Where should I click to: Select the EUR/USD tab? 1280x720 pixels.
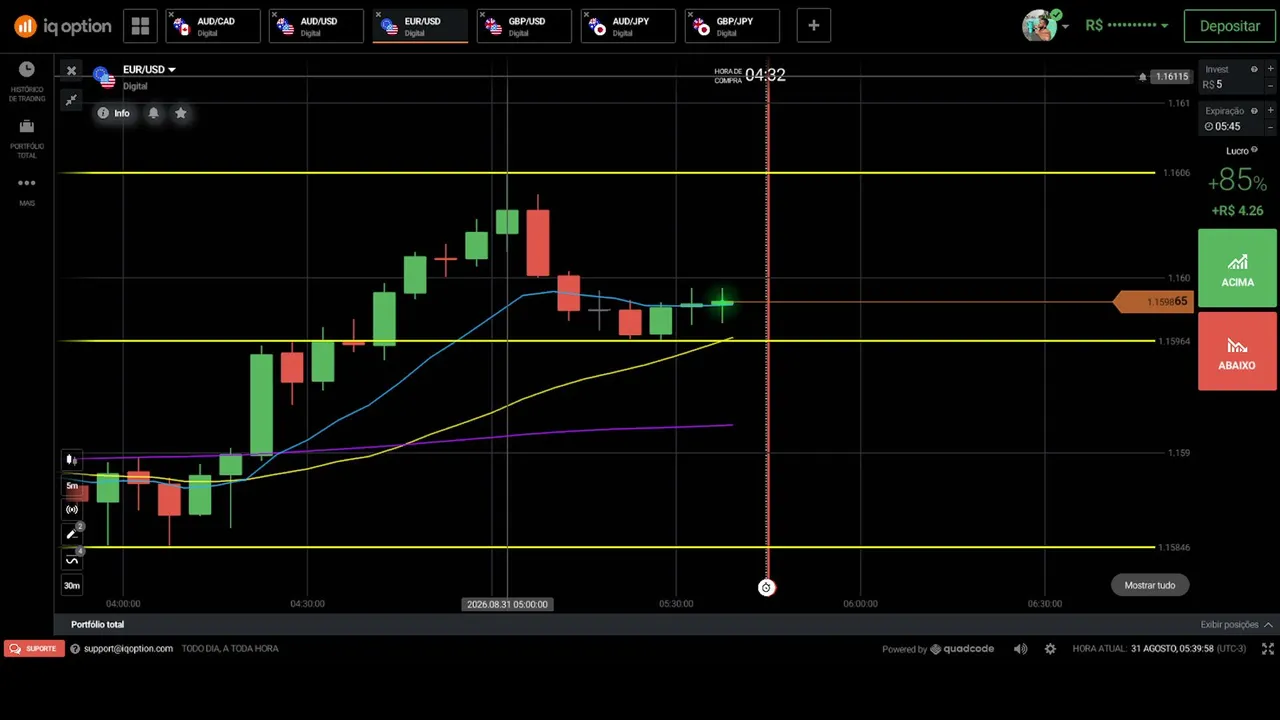tap(421, 26)
